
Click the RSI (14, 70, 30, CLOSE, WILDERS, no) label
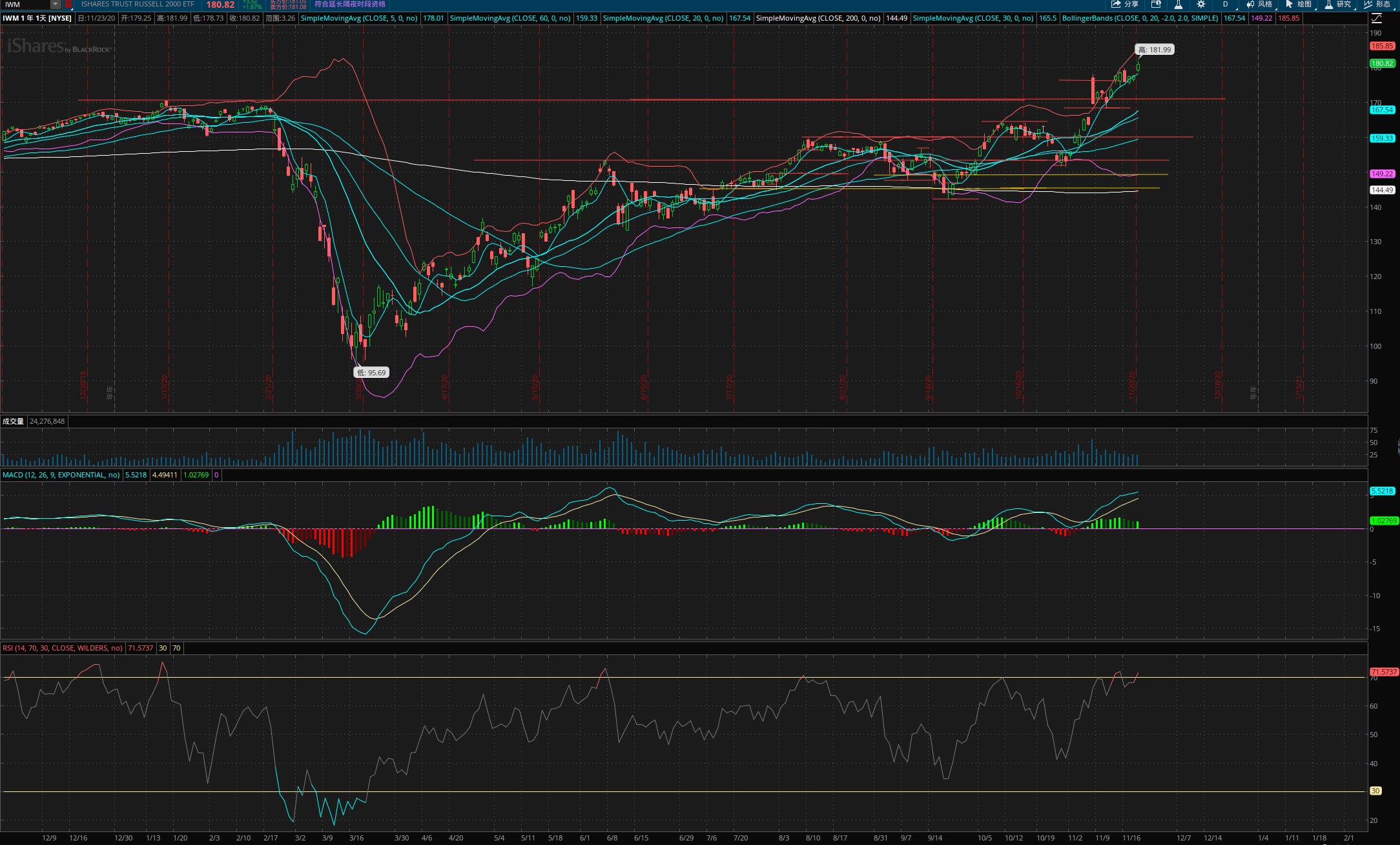pos(63,648)
